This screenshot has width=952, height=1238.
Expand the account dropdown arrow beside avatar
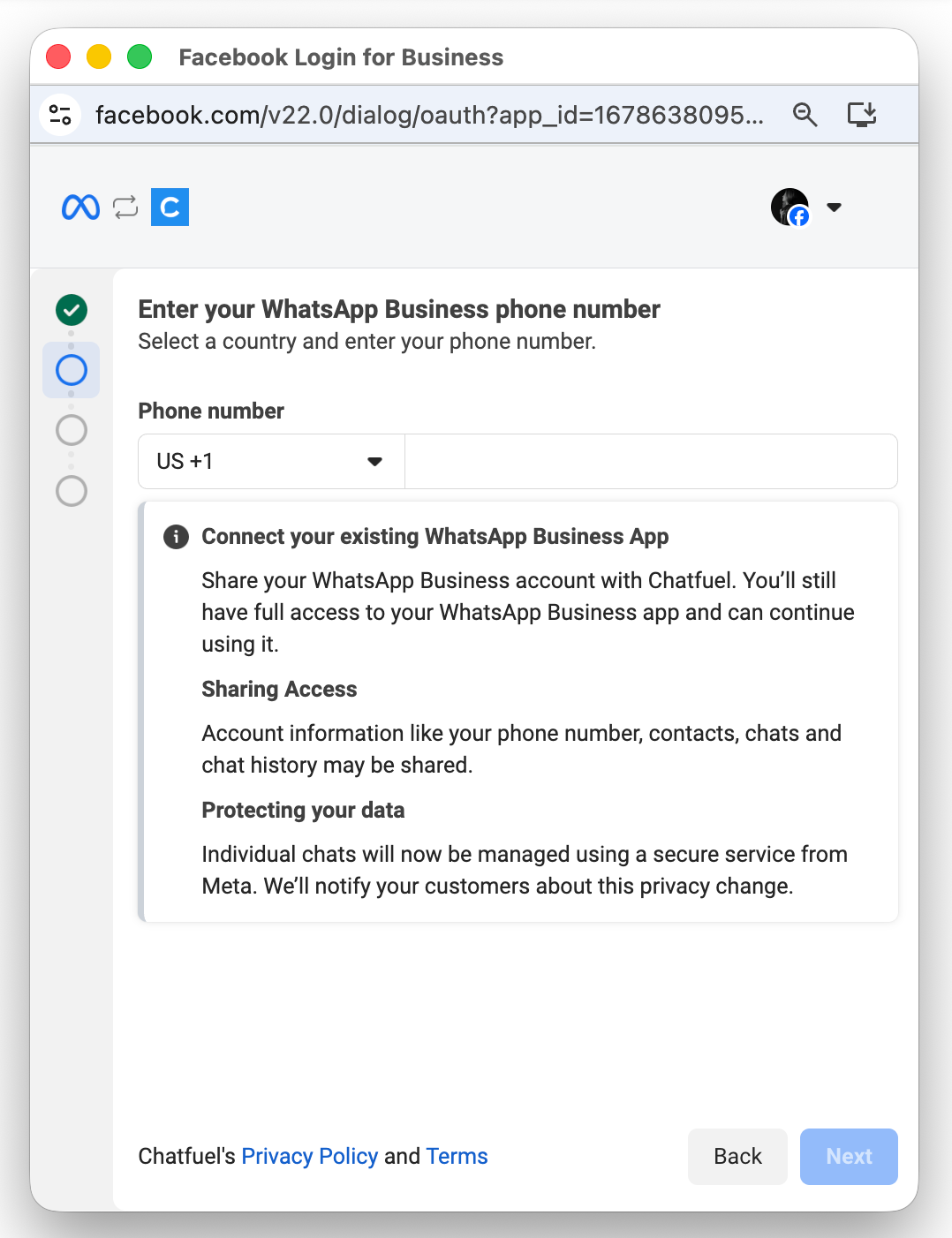pyautogui.click(x=834, y=208)
